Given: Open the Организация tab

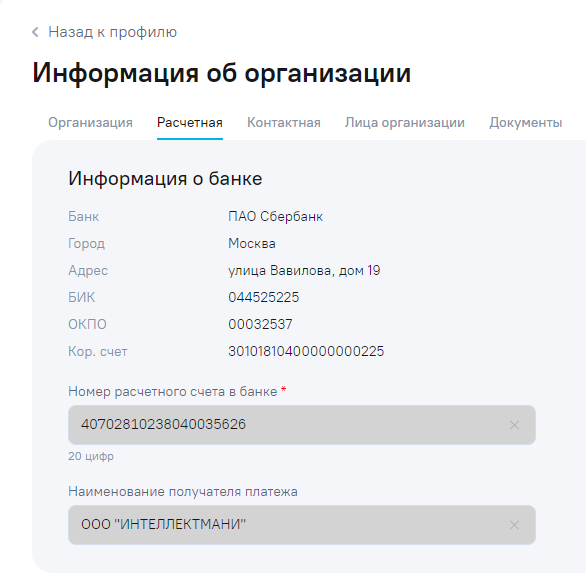Looking at the screenshot, I should point(90,123).
